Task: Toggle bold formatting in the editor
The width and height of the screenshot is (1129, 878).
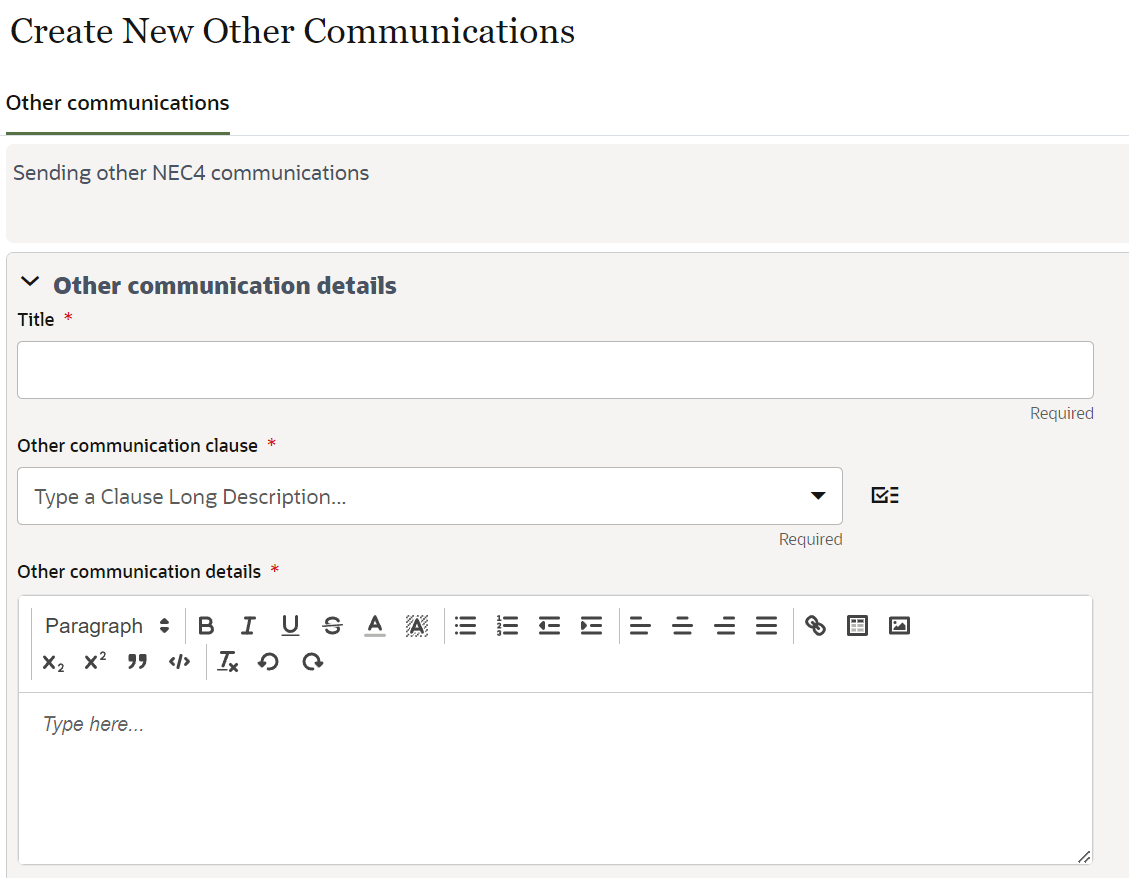Action: (207, 625)
